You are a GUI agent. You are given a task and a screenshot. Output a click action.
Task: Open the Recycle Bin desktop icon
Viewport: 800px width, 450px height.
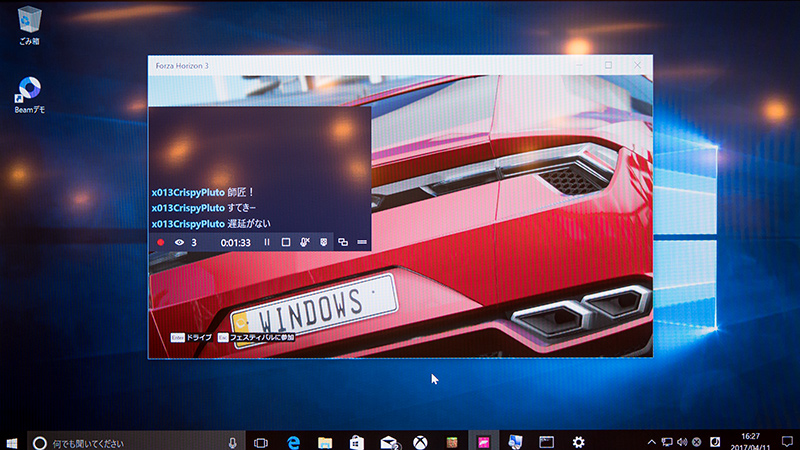point(29,26)
